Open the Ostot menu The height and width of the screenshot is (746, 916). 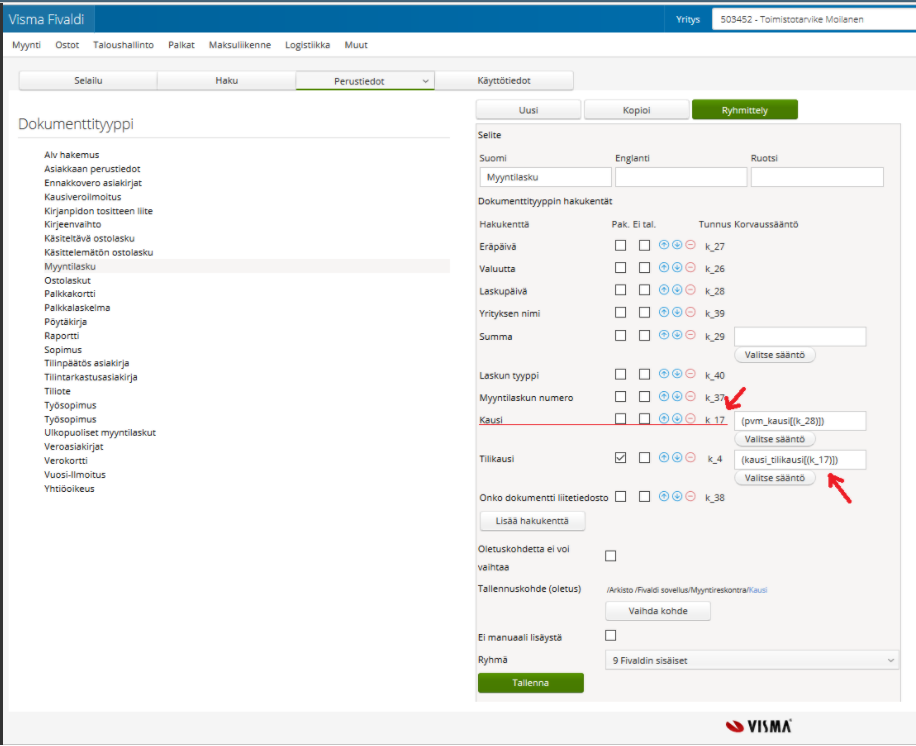(67, 45)
